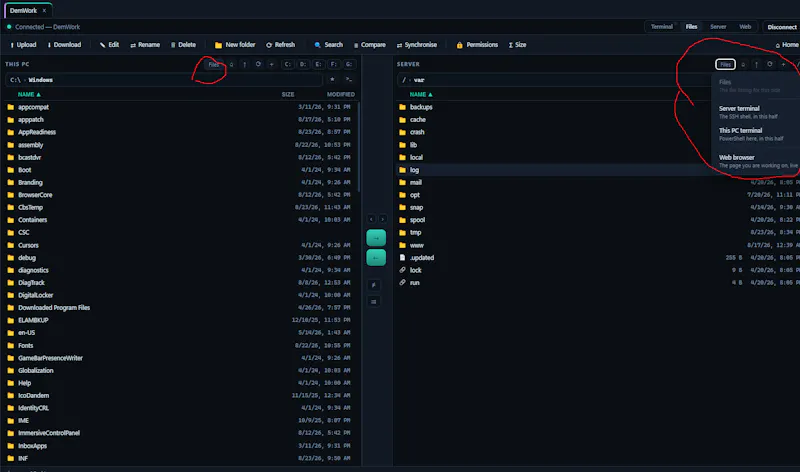The image size is (800, 472).
Task: Open a terminal at the This PC path
Action: click(349, 80)
